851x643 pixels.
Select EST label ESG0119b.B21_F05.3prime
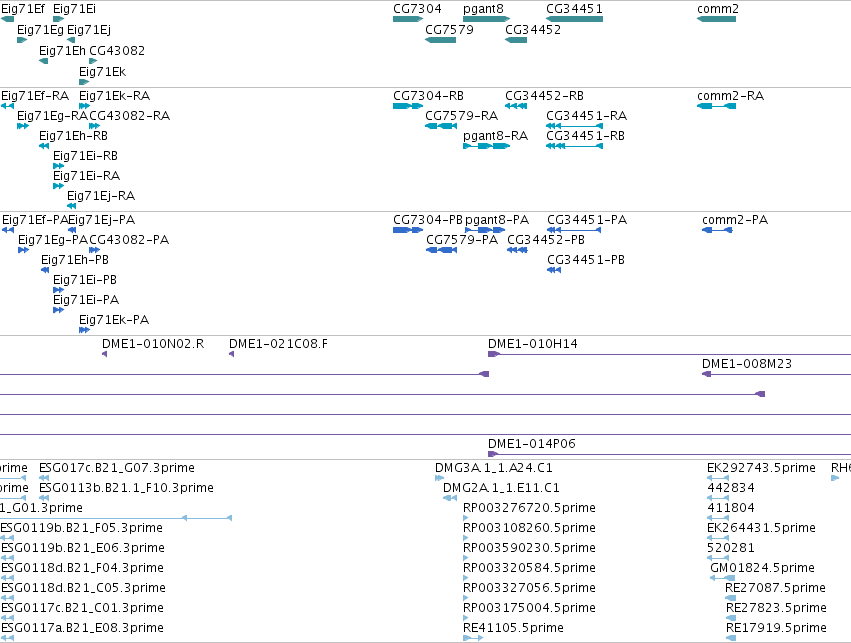82,528
